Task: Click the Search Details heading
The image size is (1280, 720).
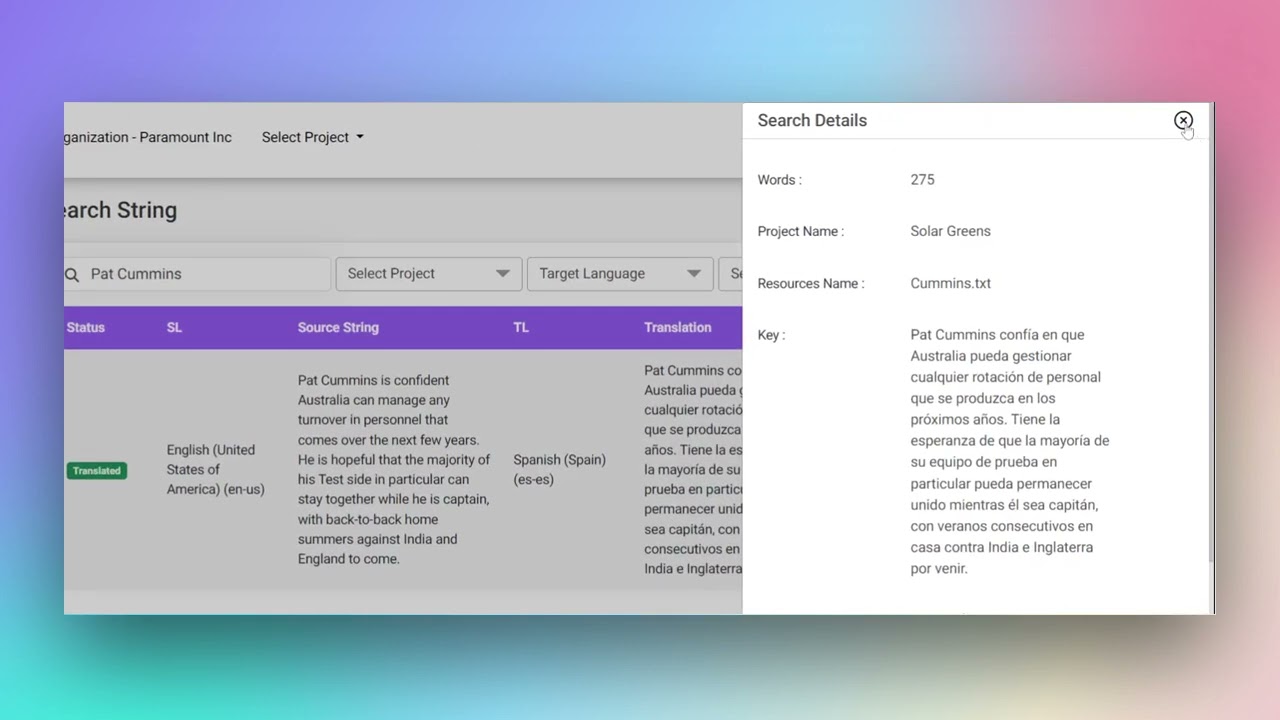Action: point(812,120)
